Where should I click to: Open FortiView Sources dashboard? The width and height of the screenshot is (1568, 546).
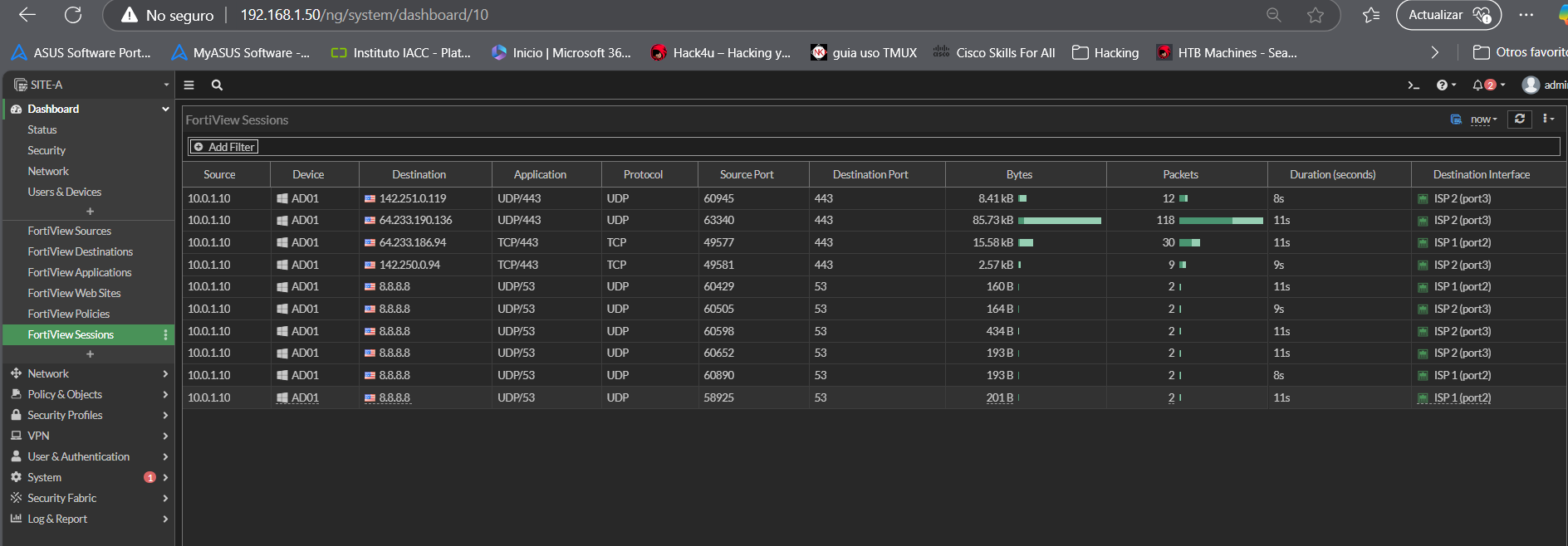click(x=69, y=231)
